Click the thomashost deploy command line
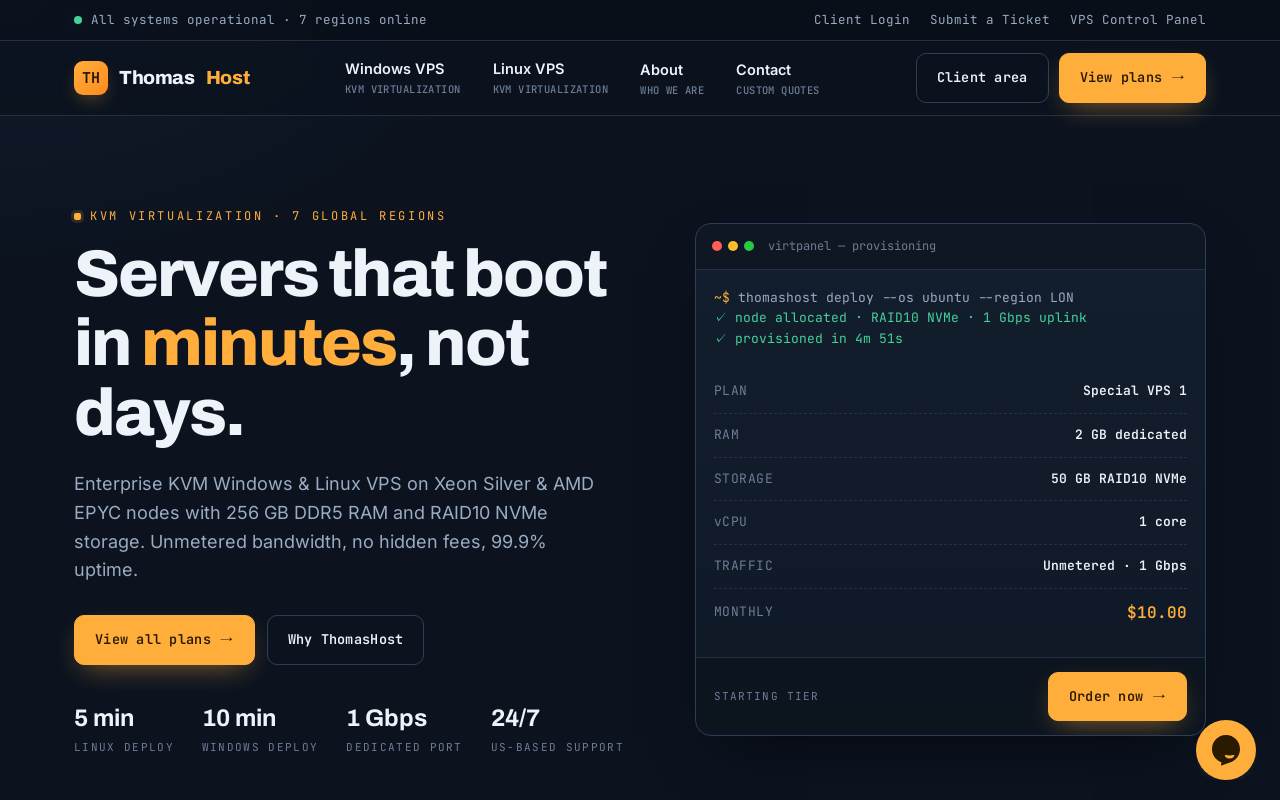Viewport: 1280px width, 800px height. coord(894,298)
